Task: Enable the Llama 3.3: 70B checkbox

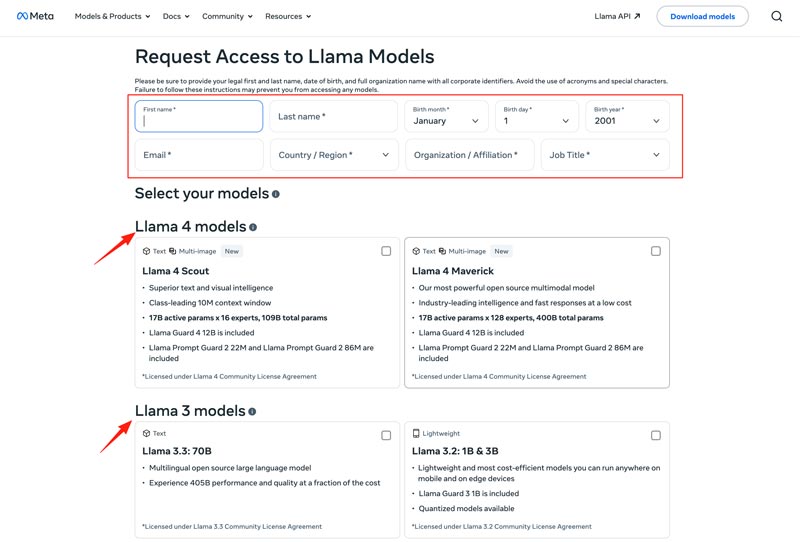Action: pos(386,435)
